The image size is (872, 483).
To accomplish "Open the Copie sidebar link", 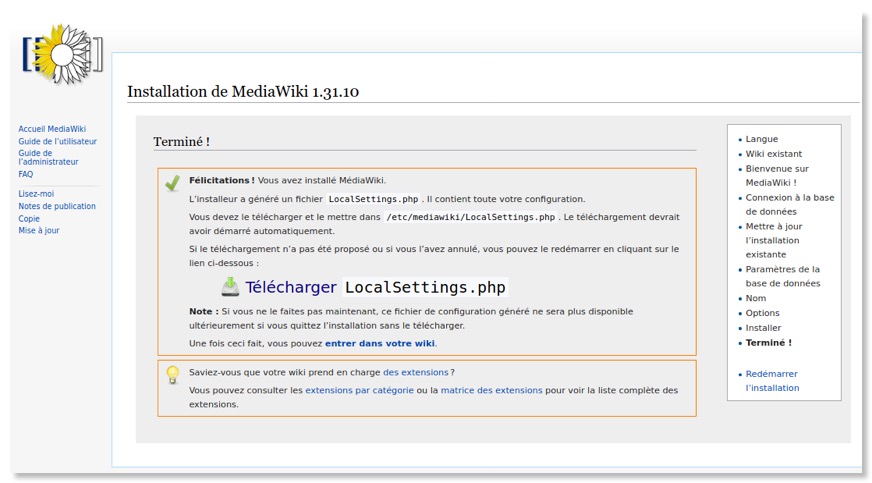I will tap(29, 218).
